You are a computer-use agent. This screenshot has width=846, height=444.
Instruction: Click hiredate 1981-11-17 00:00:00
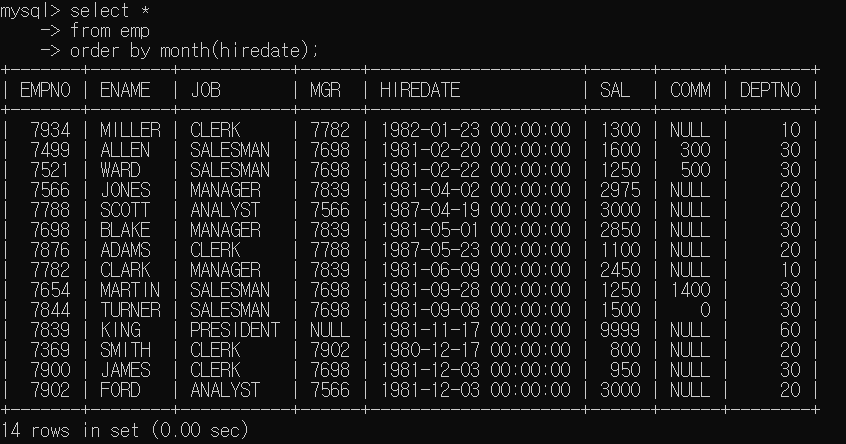[x=475, y=330]
